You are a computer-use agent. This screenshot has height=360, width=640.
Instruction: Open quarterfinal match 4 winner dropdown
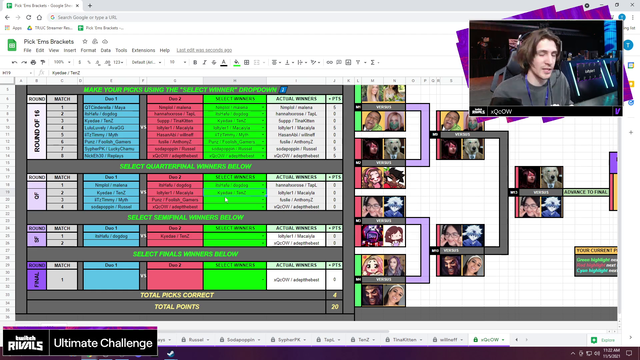tap(263, 207)
